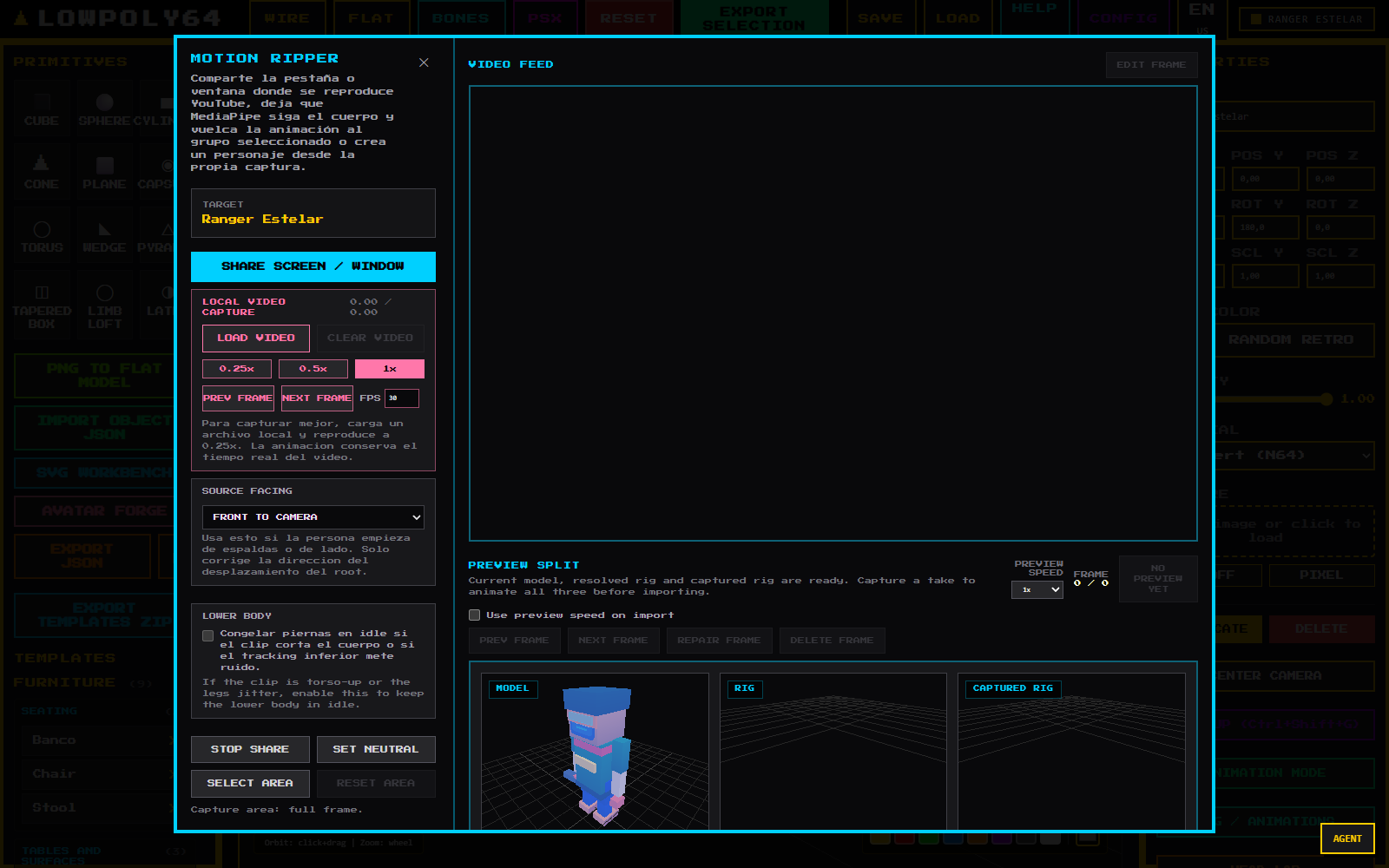Step to next frame in local capture
The width and height of the screenshot is (1389, 868).
(317, 398)
